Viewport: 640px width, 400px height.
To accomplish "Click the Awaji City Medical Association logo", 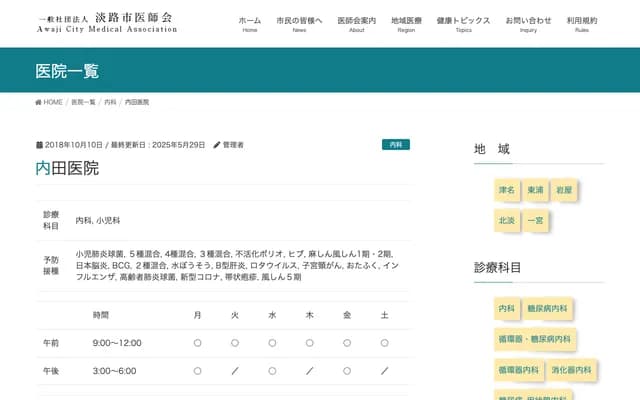I will (x=105, y=23).
